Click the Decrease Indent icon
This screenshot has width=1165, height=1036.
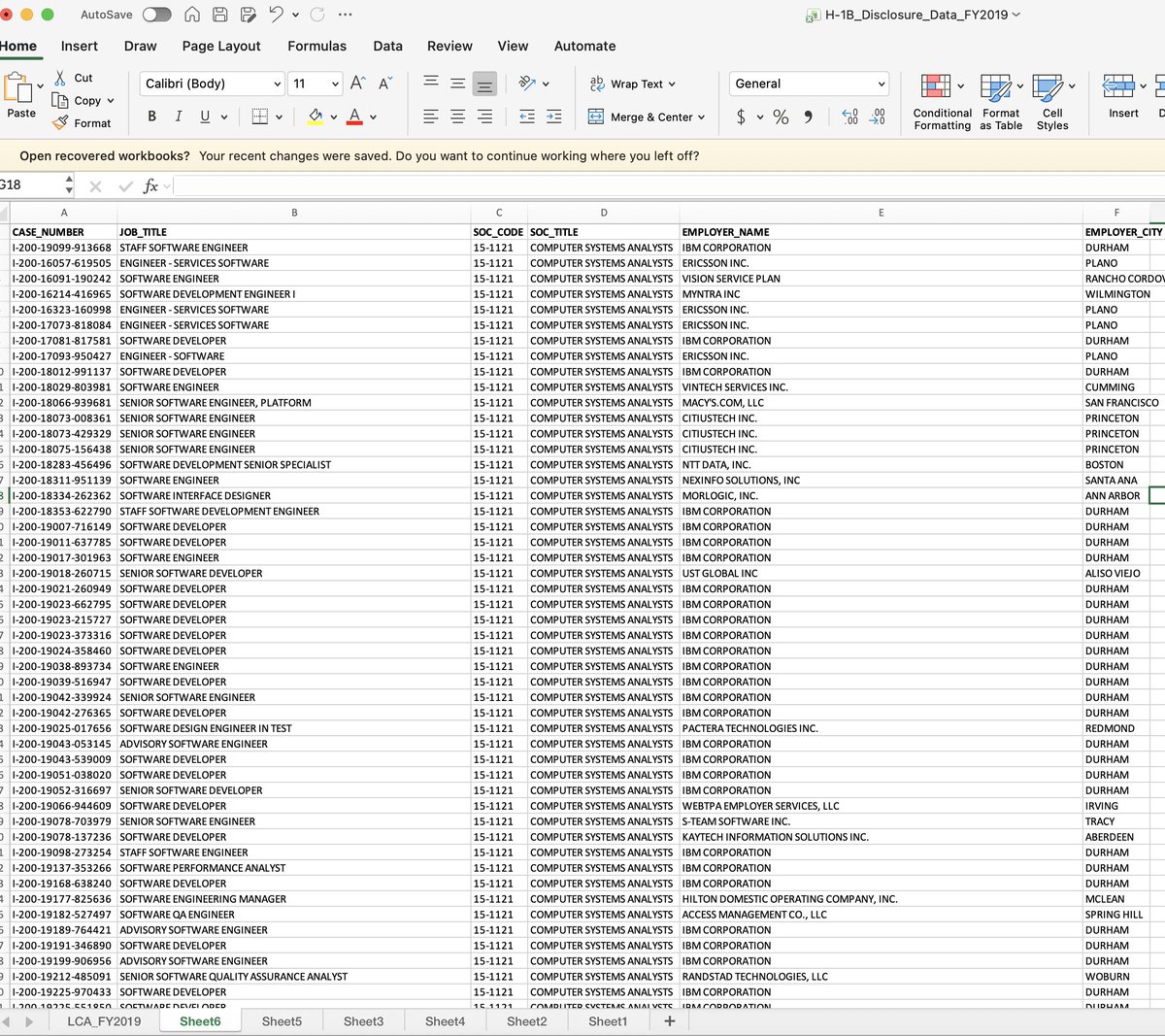point(527,117)
